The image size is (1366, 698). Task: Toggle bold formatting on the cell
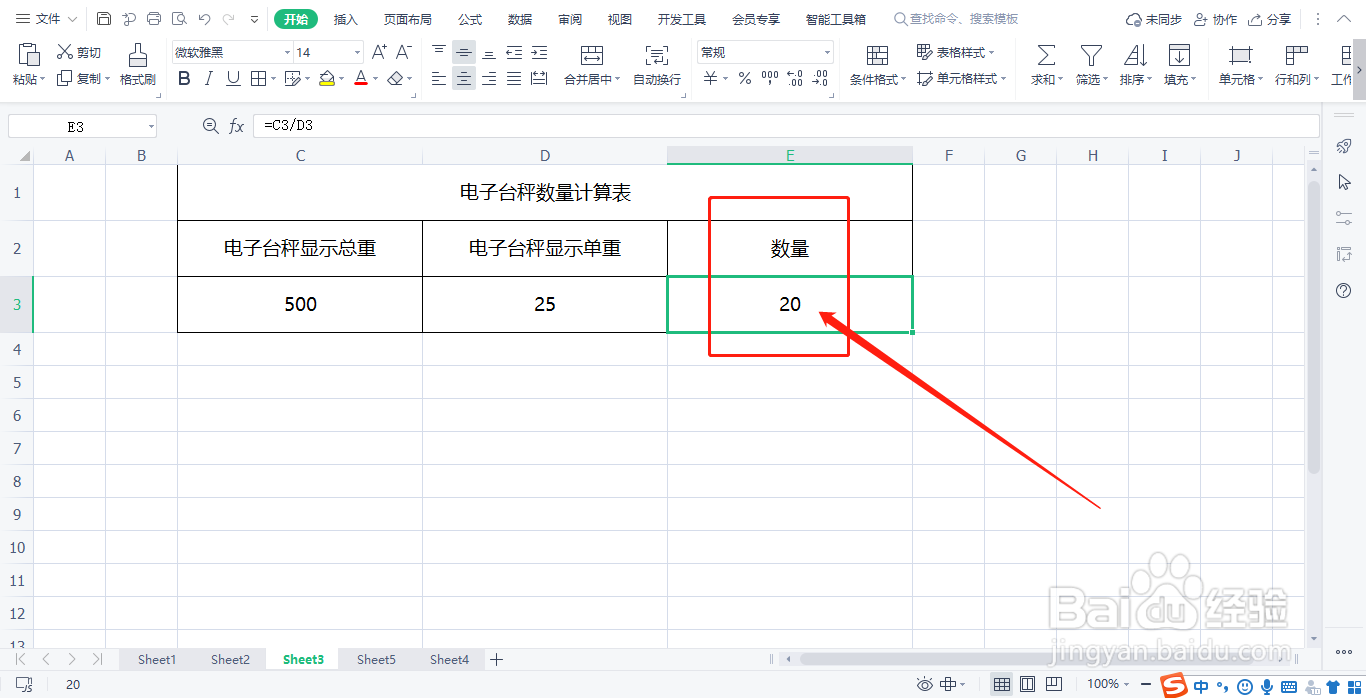[183, 78]
